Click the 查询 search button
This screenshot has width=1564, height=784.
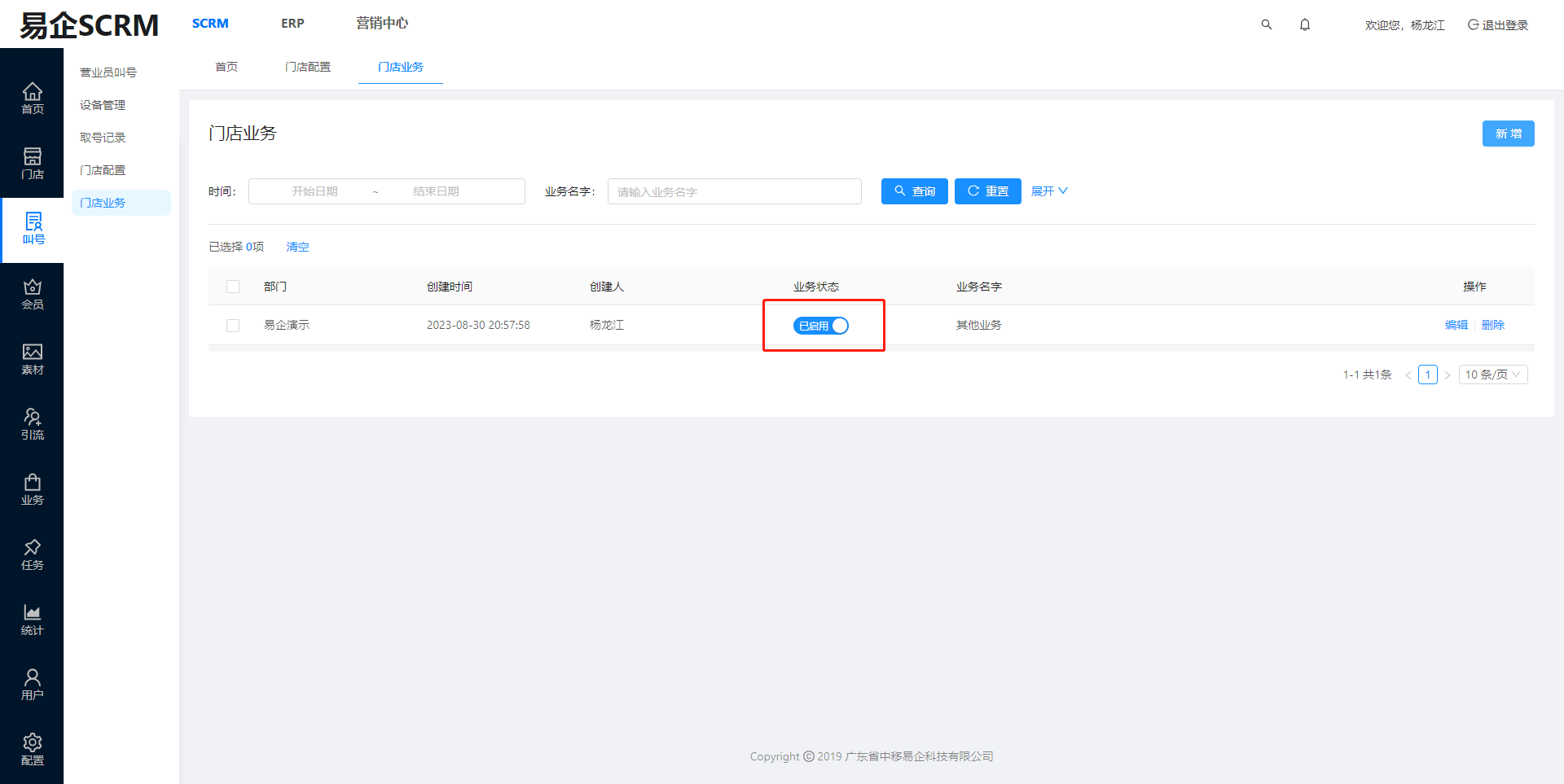tap(915, 191)
